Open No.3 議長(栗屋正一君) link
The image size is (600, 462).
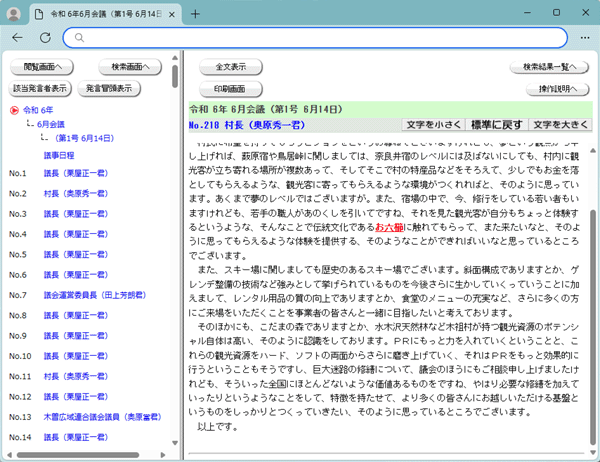tap(76, 214)
